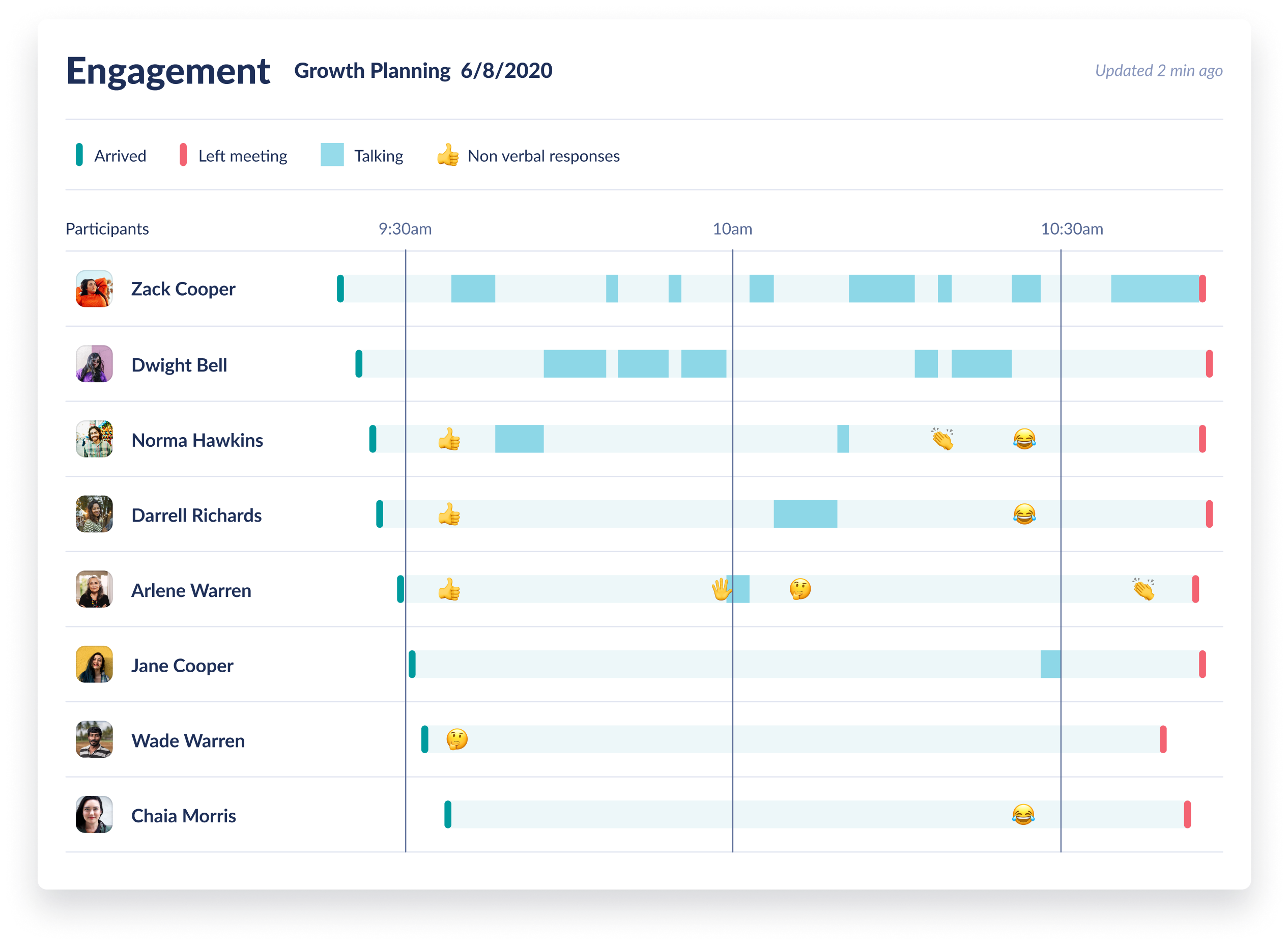The width and height of the screenshot is (1288, 945).
Task: Click Zack Cooper's arrival marker
Action: pos(340,289)
